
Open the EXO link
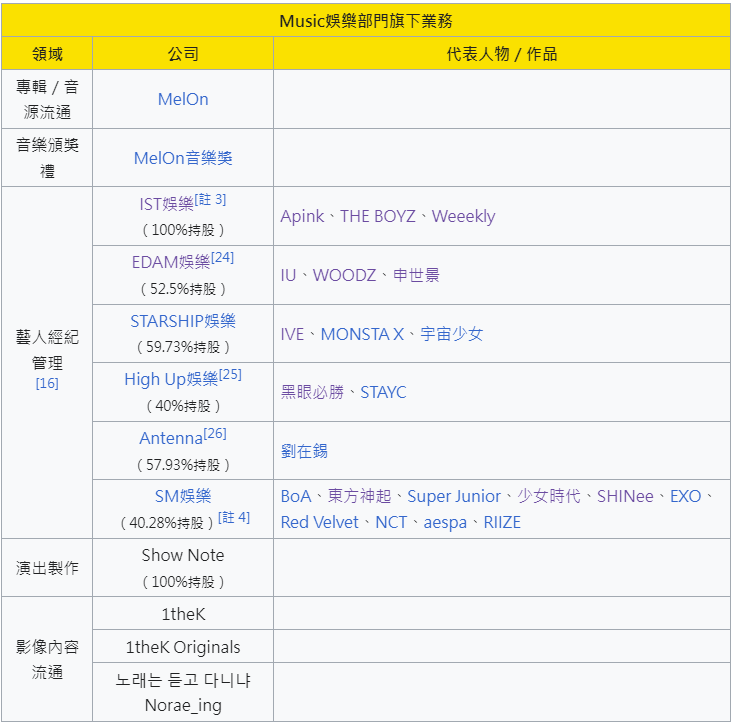[686, 496]
